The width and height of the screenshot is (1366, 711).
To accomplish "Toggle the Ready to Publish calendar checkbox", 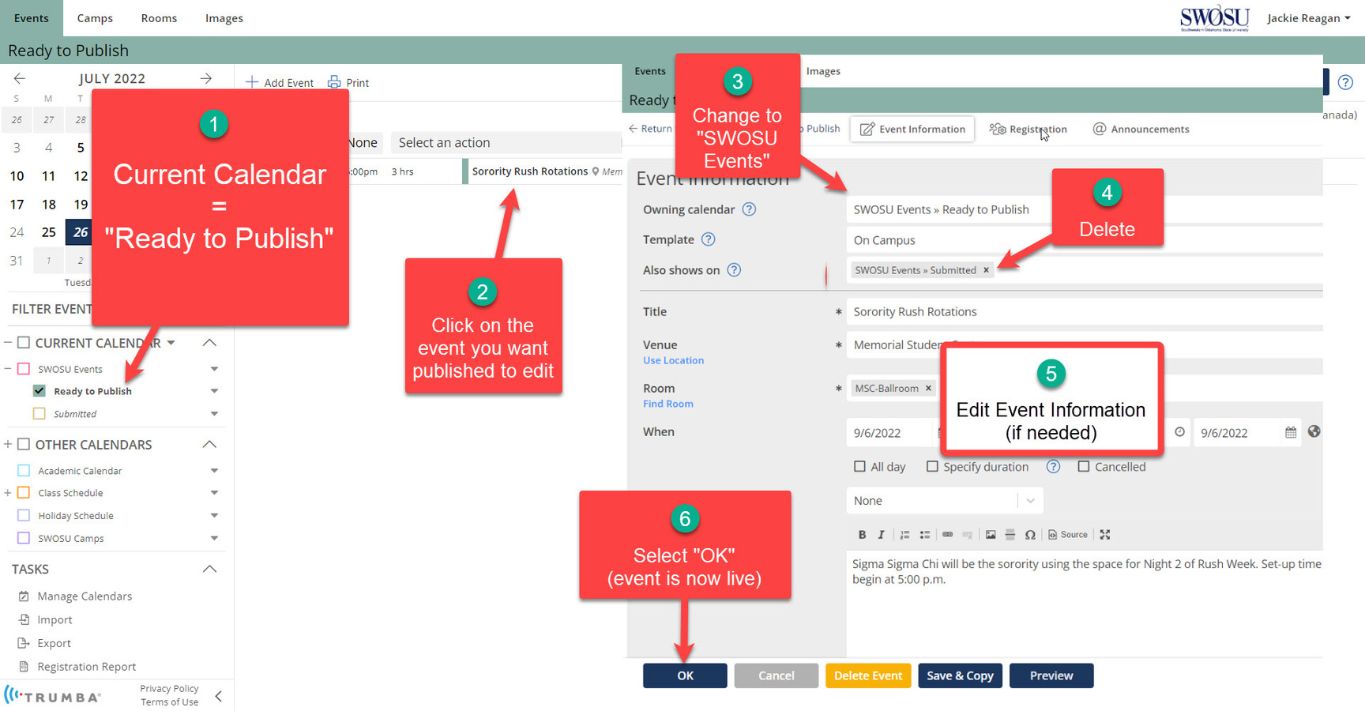I will click(x=40, y=391).
